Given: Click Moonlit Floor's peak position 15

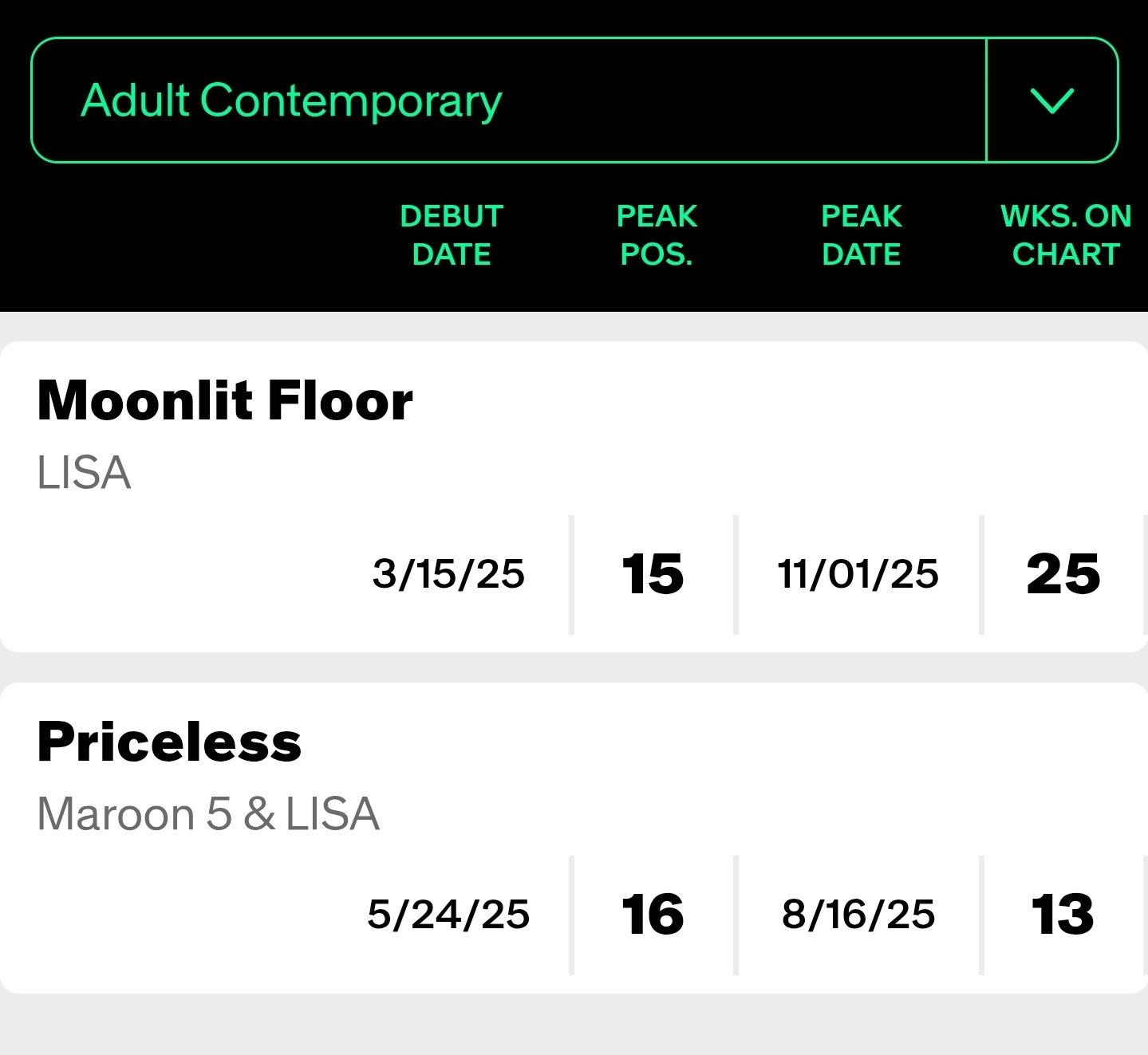Looking at the screenshot, I should (x=653, y=574).
